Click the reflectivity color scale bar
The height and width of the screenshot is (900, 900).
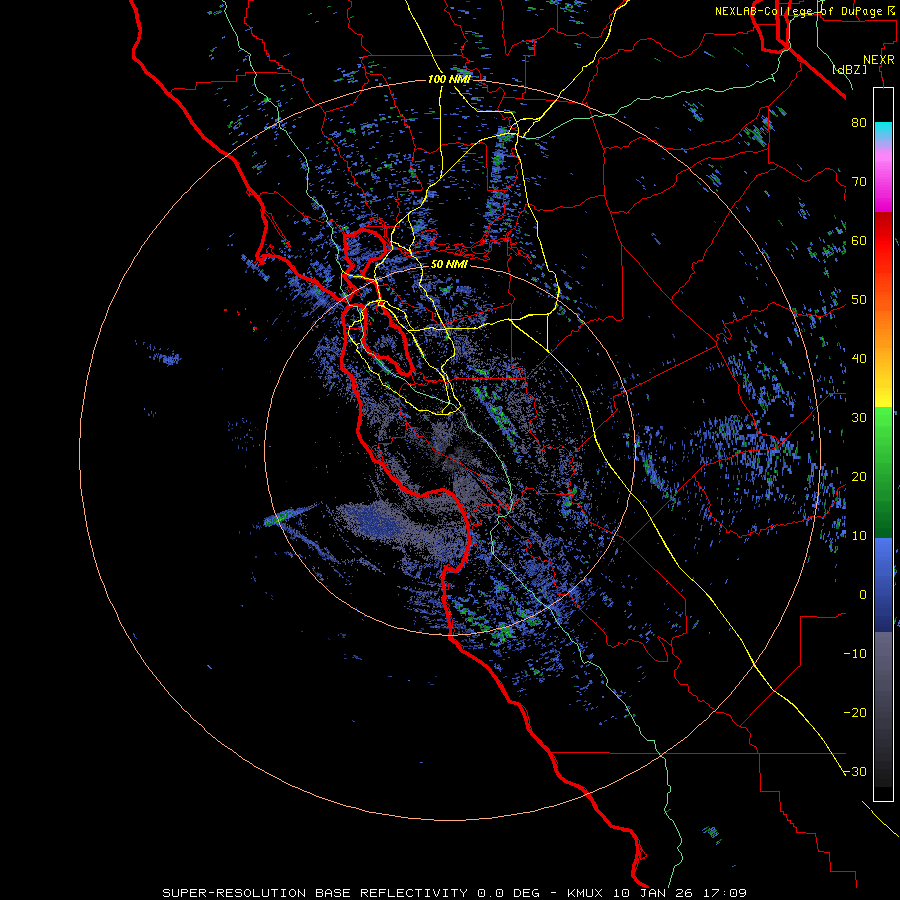[883, 444]
